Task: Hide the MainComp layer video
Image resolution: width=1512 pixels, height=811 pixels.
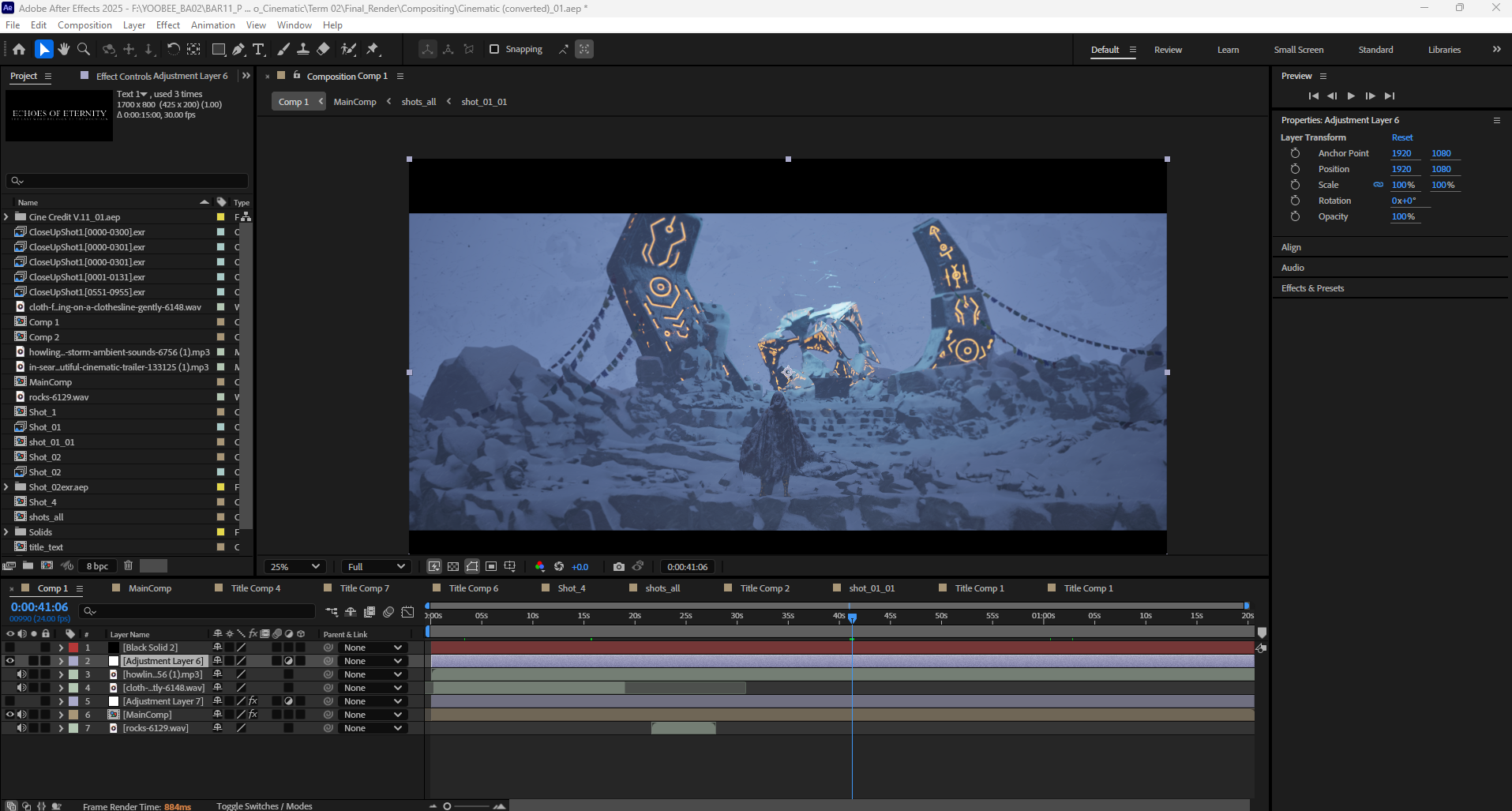Action: [9, 715]
